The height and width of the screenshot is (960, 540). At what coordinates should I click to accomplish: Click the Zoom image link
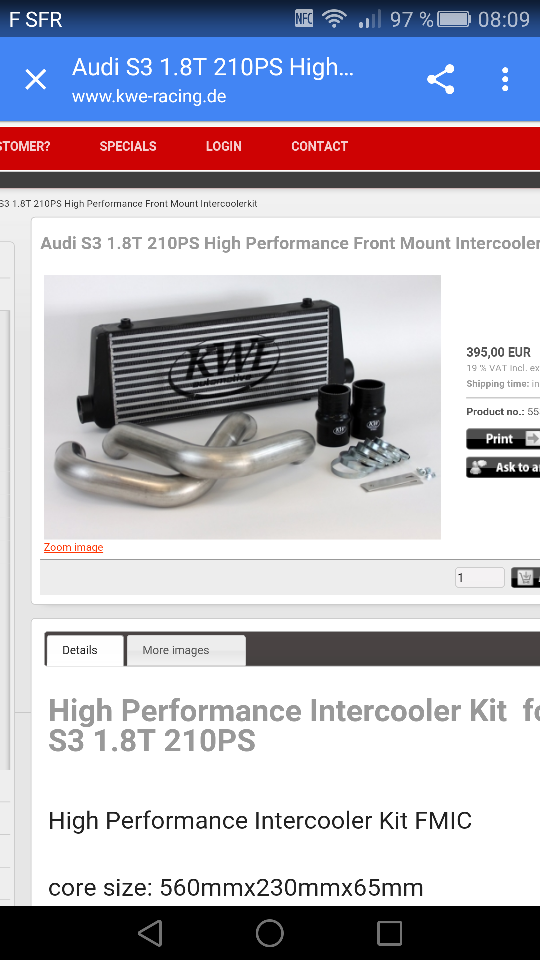[x=73, y=547]
